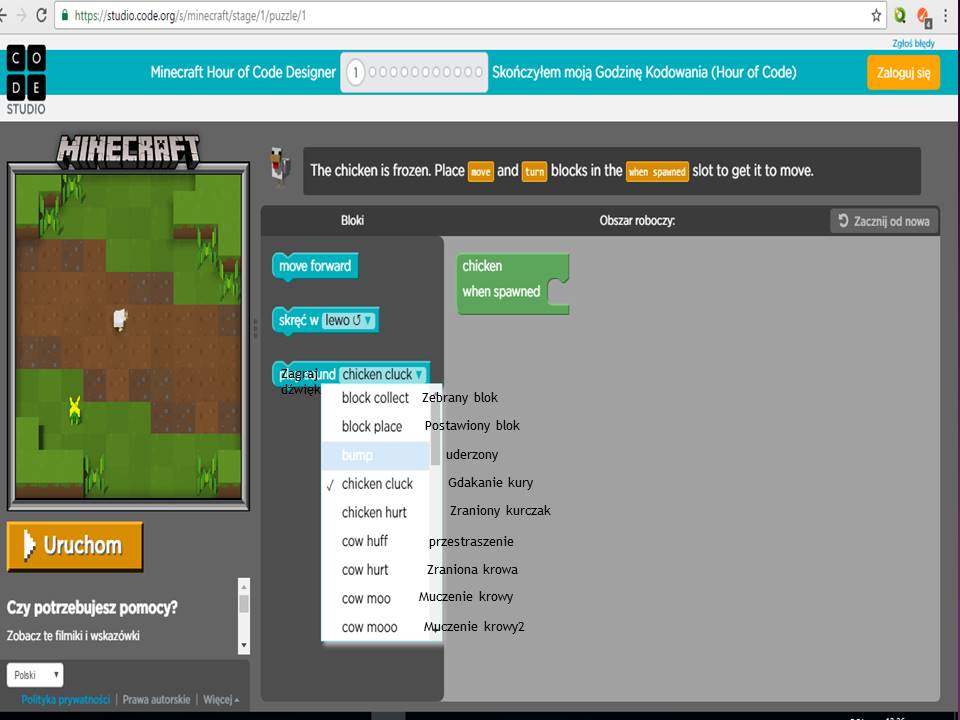Click the secure padlock icon
This screenshot has height=720, width=960.
tap(65, 15)
